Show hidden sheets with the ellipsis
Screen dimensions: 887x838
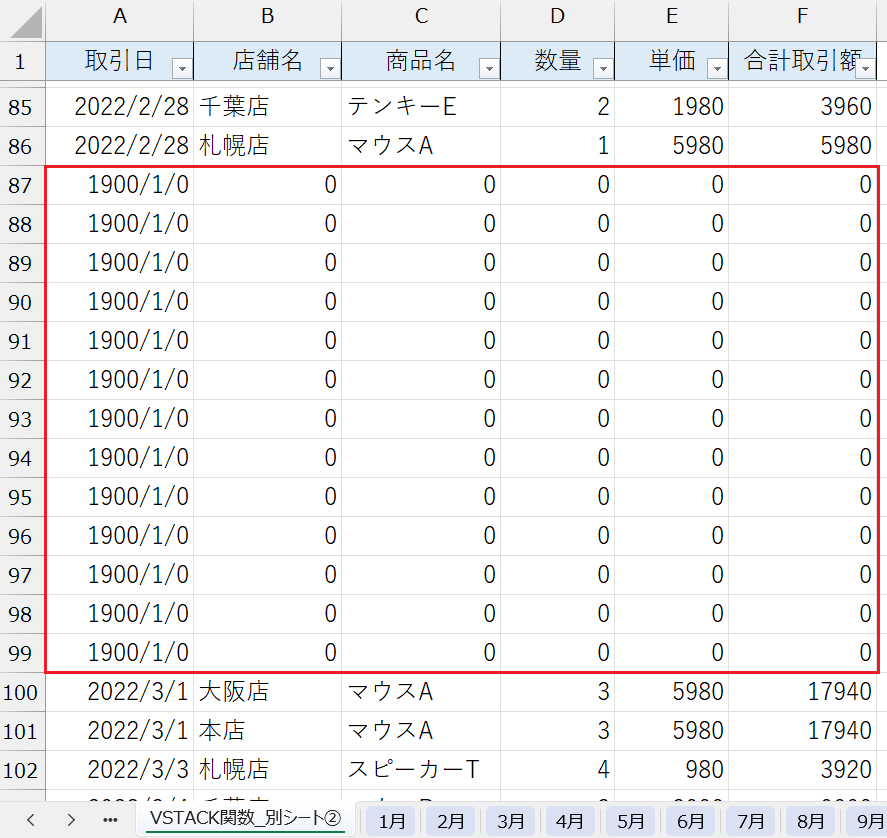110,819
